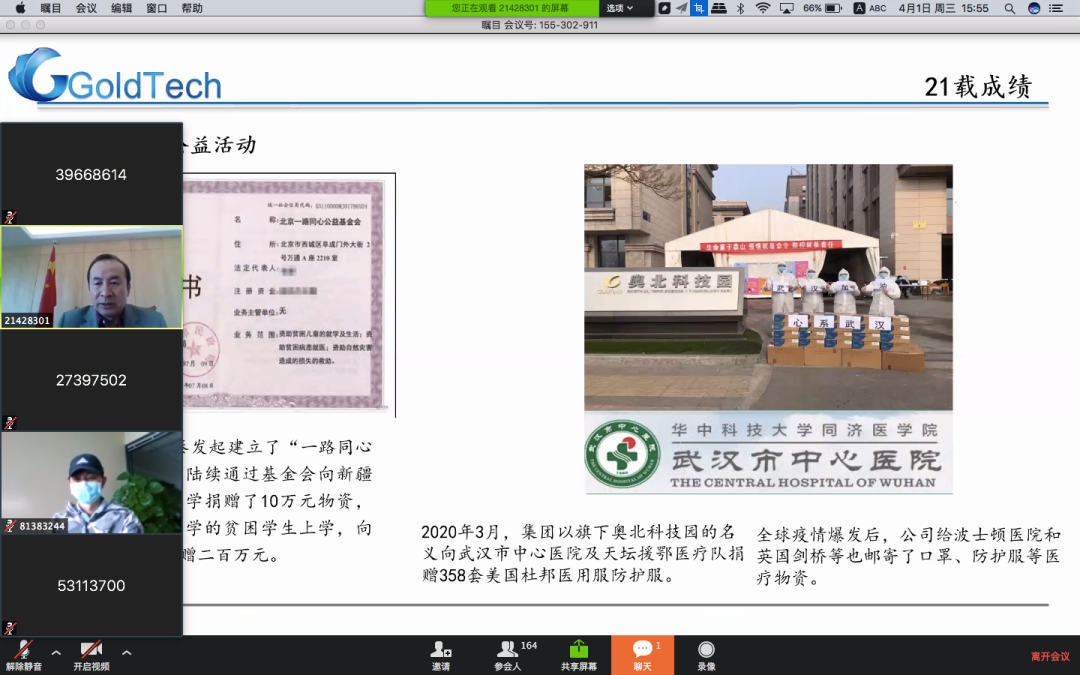Select the participant tile 27397502

pyautogui.click(x=92, y=380)
